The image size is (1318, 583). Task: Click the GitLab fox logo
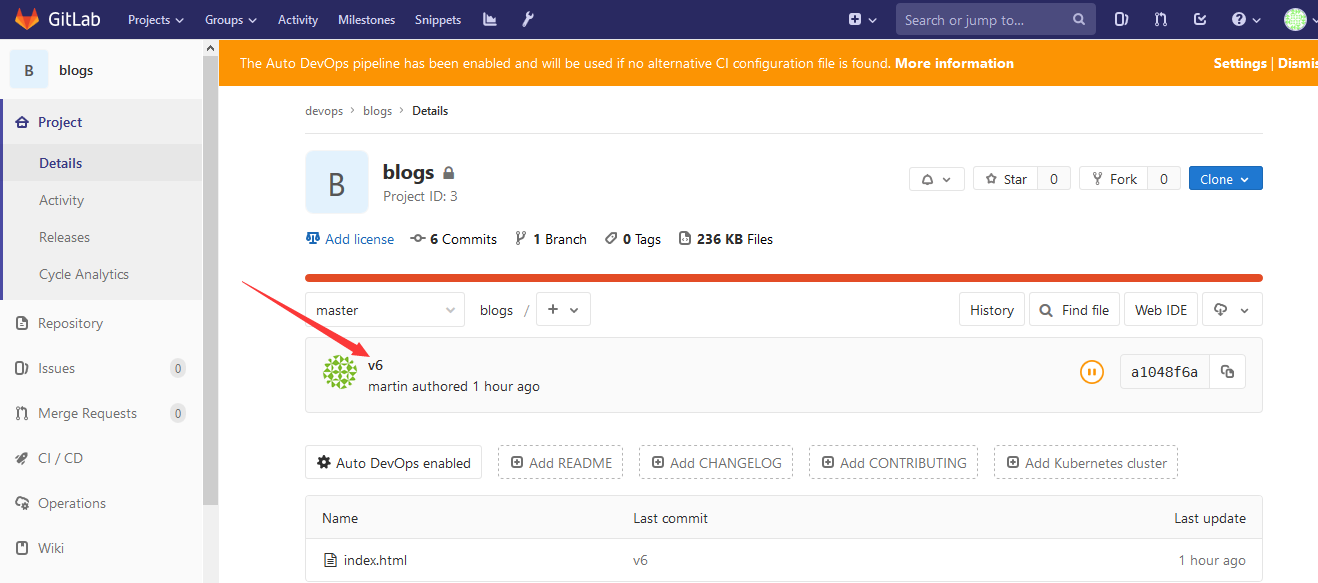click(x=27, y=20)
